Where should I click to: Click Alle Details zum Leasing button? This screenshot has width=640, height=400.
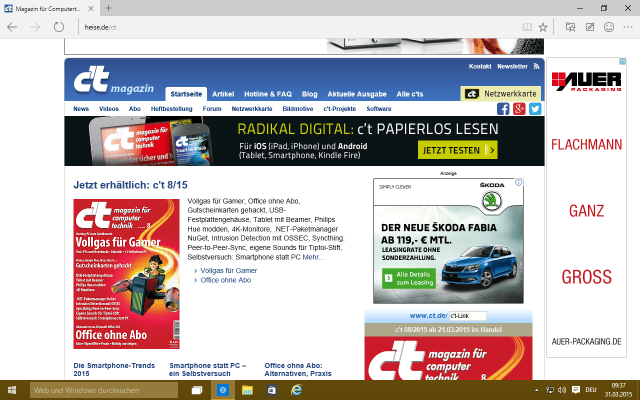[x=409, y=278]
